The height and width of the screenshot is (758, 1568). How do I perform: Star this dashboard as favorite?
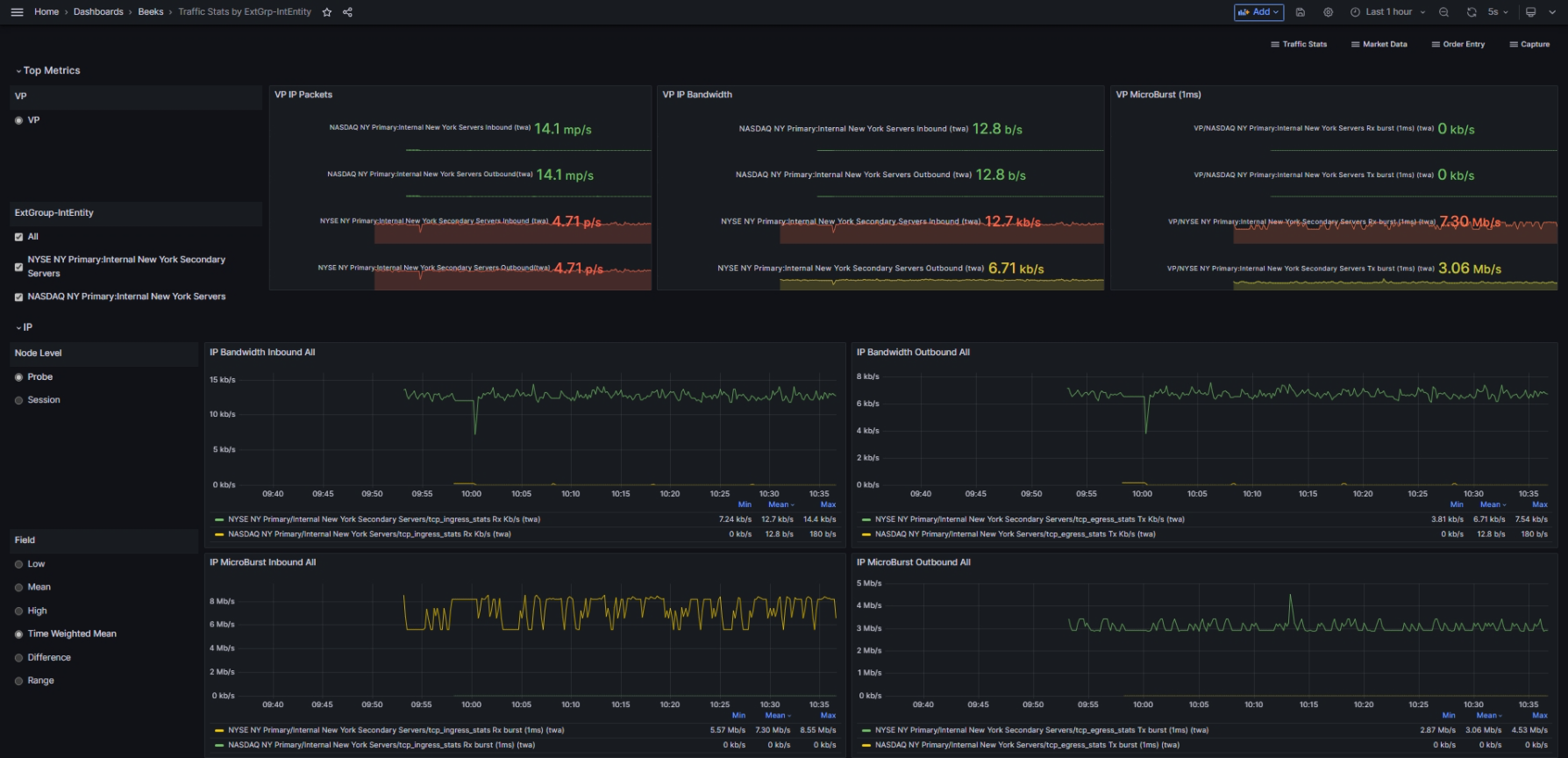pos(327,12)
